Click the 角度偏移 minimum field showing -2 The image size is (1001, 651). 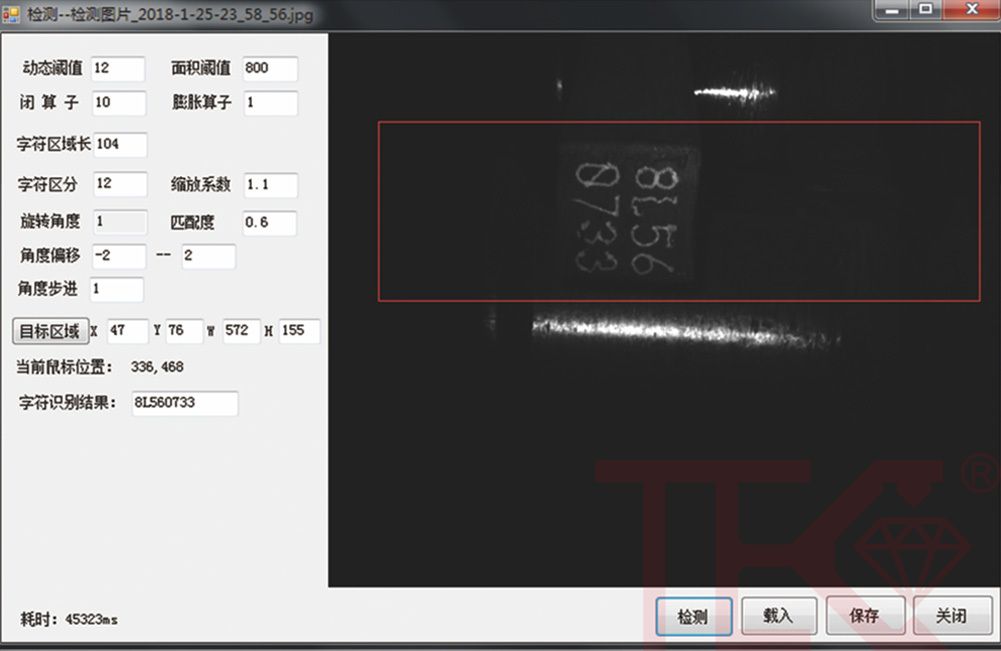118,256
